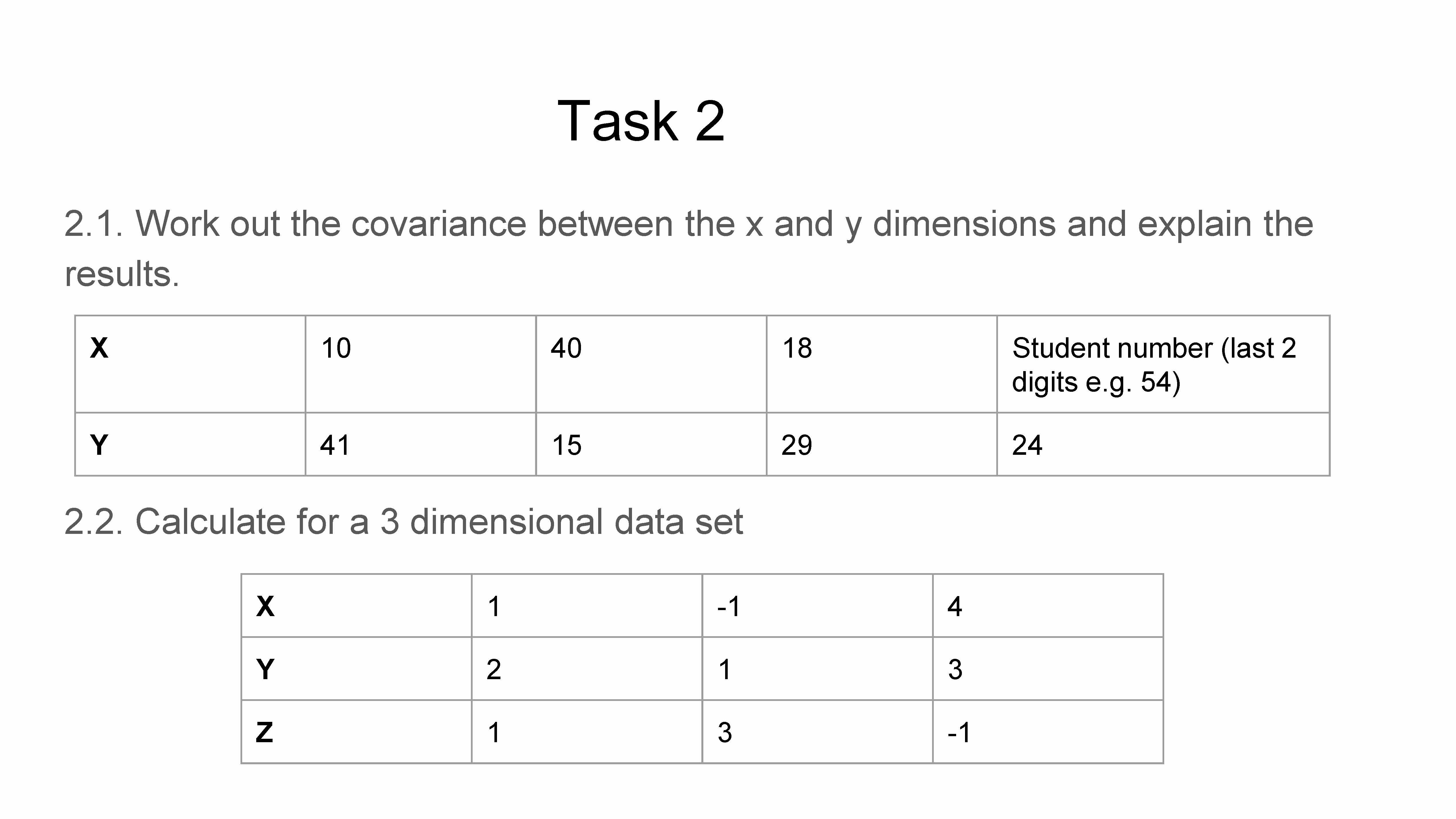Click the question 2.1 covariance instruction text
The height and width of the screenshot is (819, 1456).
[x=688, y=248]
